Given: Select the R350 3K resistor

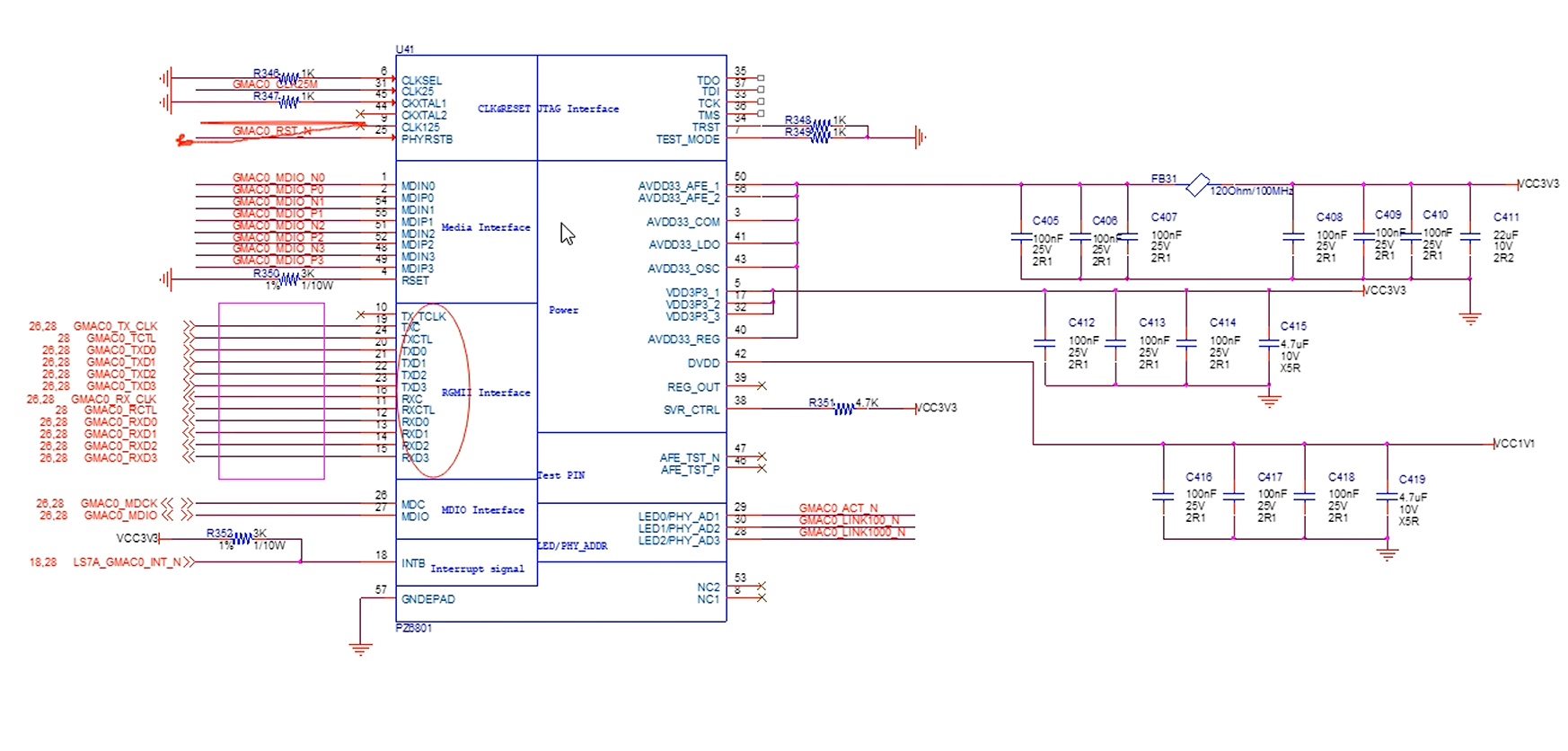Looking at the screenshot, I should click(x=288, y=279).
